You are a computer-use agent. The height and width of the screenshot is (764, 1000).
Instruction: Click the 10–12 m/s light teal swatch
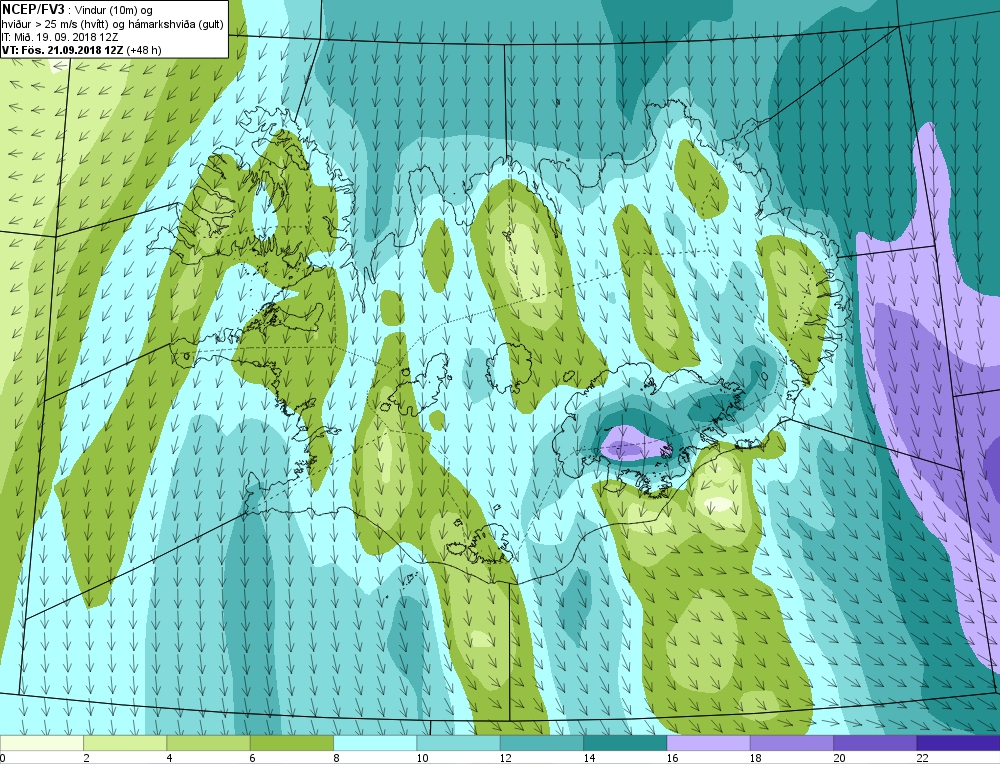coord(458,743)
